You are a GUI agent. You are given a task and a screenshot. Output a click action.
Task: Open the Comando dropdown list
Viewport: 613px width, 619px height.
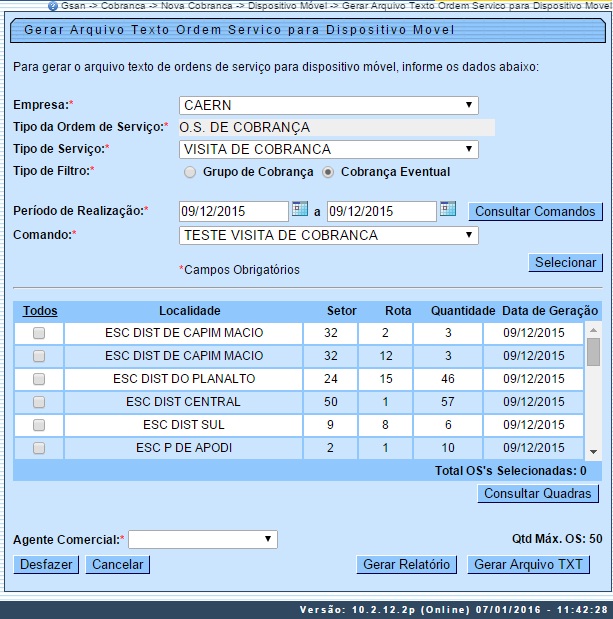pos(329,236)
